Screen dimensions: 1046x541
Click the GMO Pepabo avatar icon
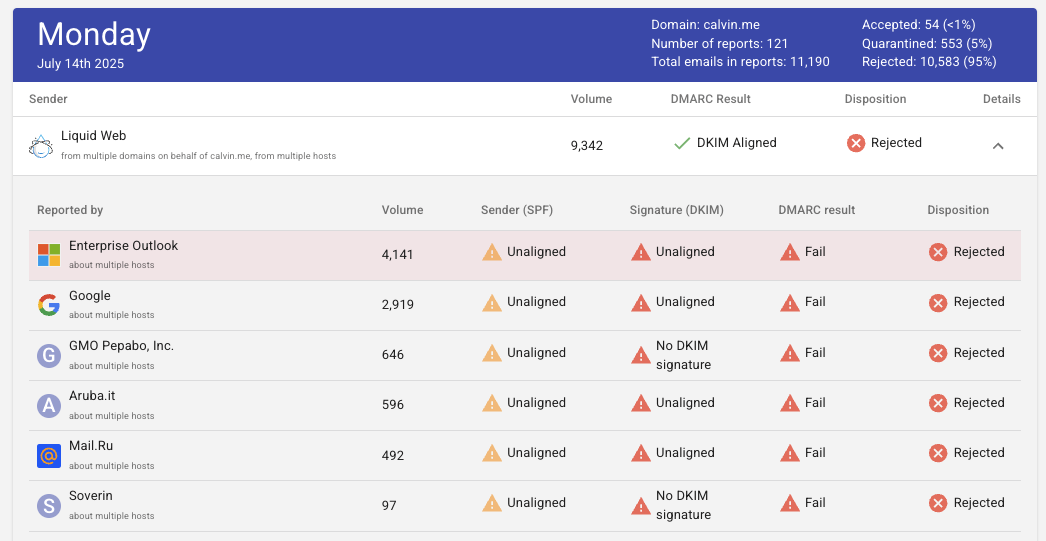(49, 356)
